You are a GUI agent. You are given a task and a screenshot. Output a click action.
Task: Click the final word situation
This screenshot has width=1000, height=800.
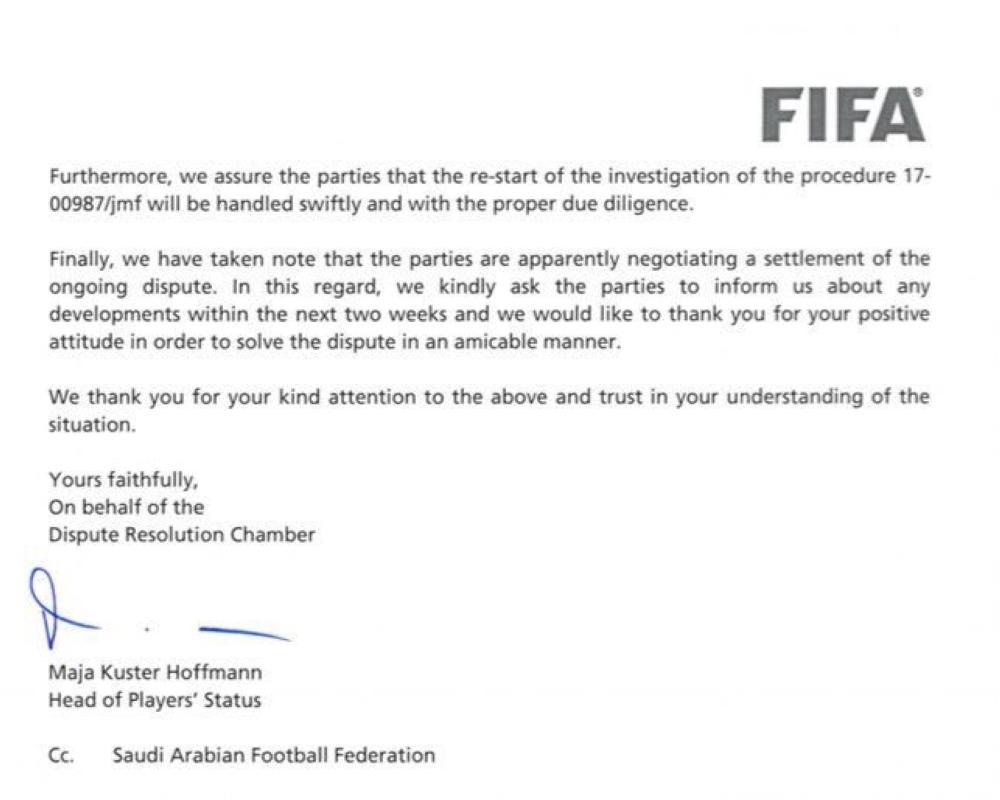pyautogui.click(x=90, y=424)
